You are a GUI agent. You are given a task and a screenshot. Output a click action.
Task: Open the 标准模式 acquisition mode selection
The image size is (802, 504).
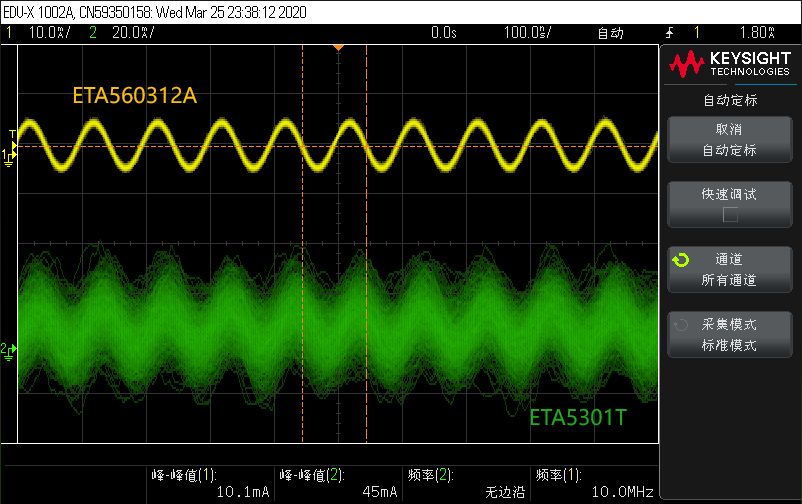tap(729, 345)
